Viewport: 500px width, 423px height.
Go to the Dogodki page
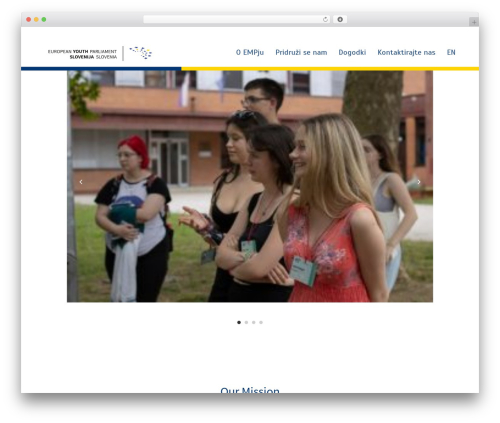point(352,52)
